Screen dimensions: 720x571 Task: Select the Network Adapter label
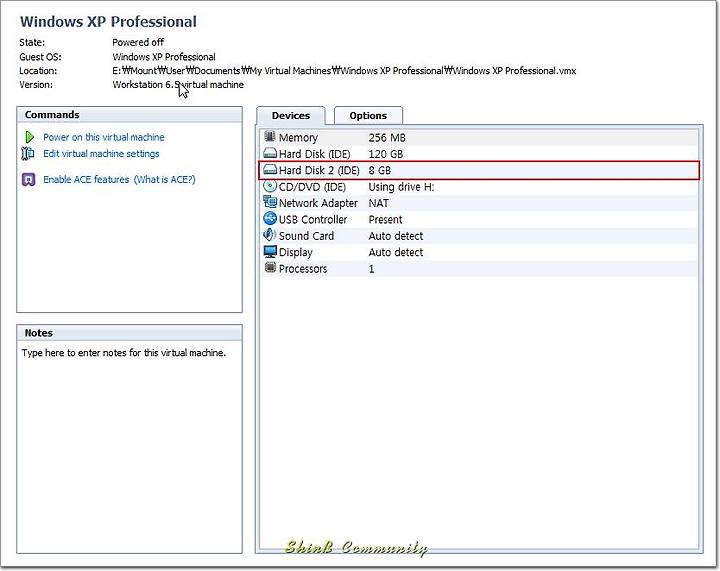[318, 203]
